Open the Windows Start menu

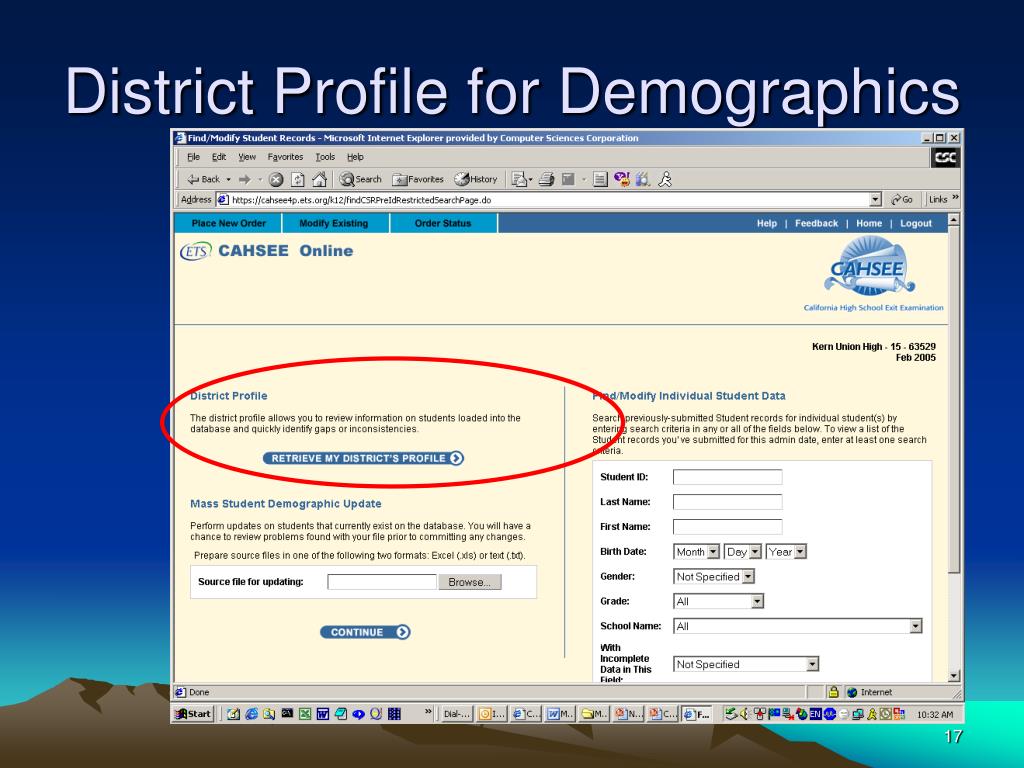point(193,714)
